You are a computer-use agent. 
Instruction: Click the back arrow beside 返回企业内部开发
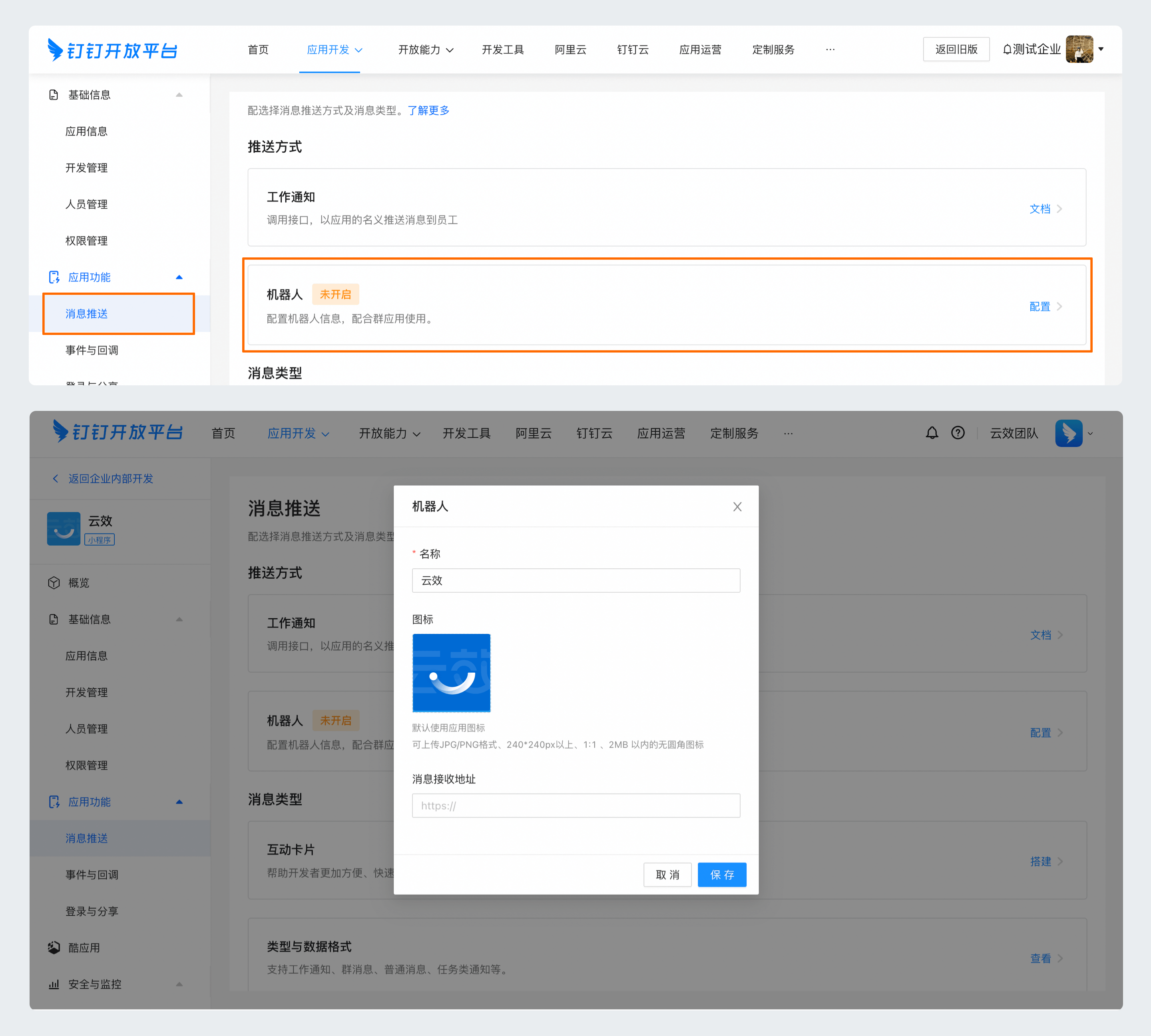[x=55, y=479]
